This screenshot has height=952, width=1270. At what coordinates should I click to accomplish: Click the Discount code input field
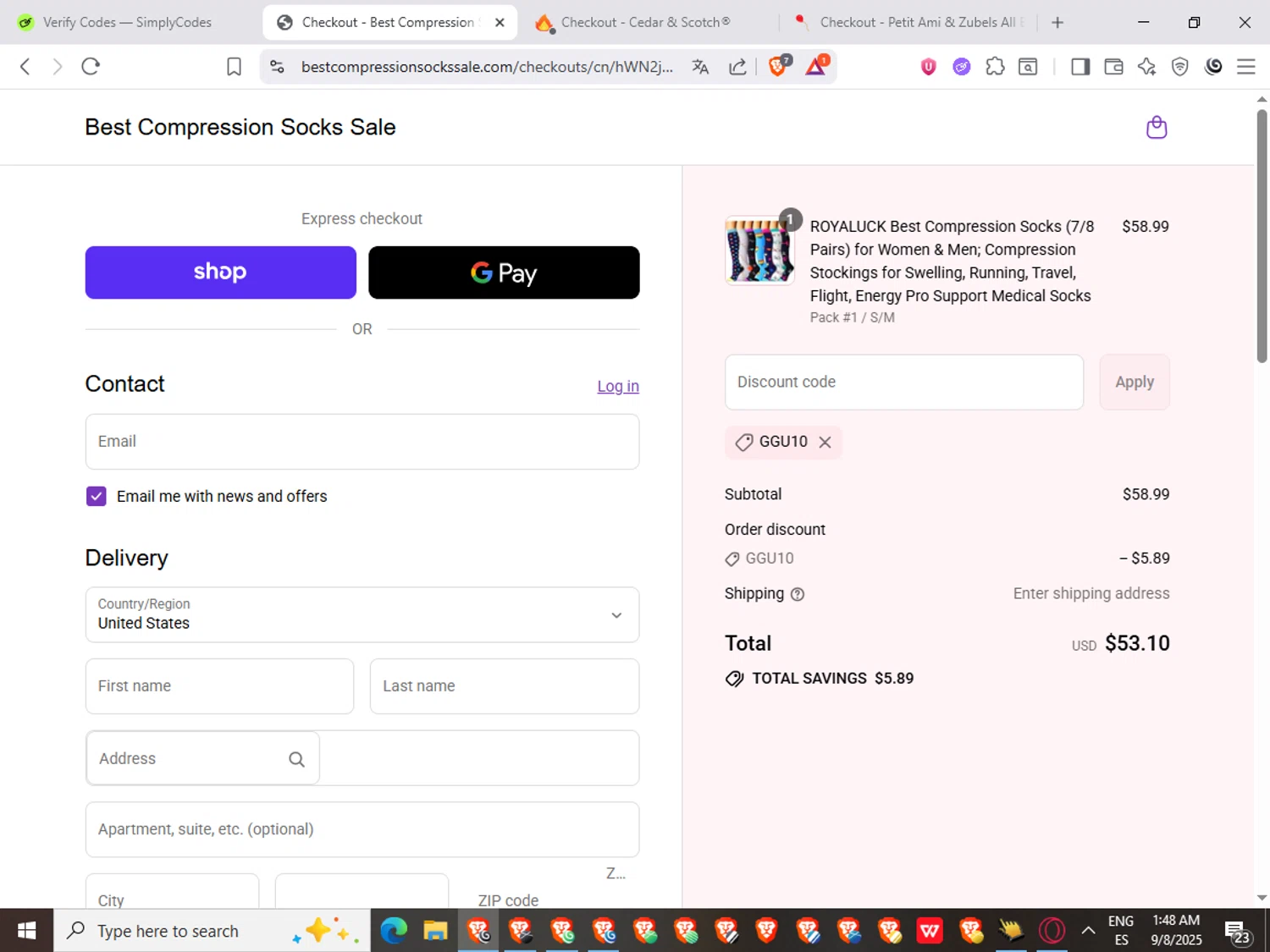coord(904,382)
